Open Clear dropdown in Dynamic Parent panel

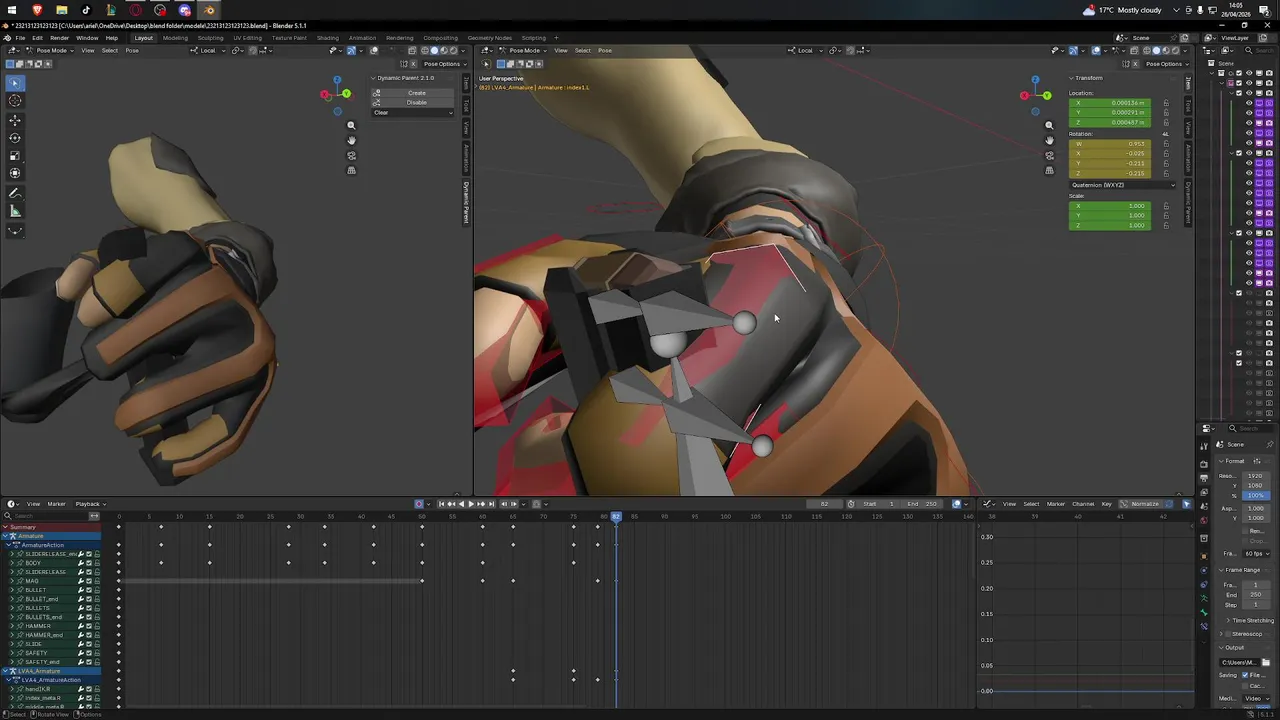tap(413, 112)
